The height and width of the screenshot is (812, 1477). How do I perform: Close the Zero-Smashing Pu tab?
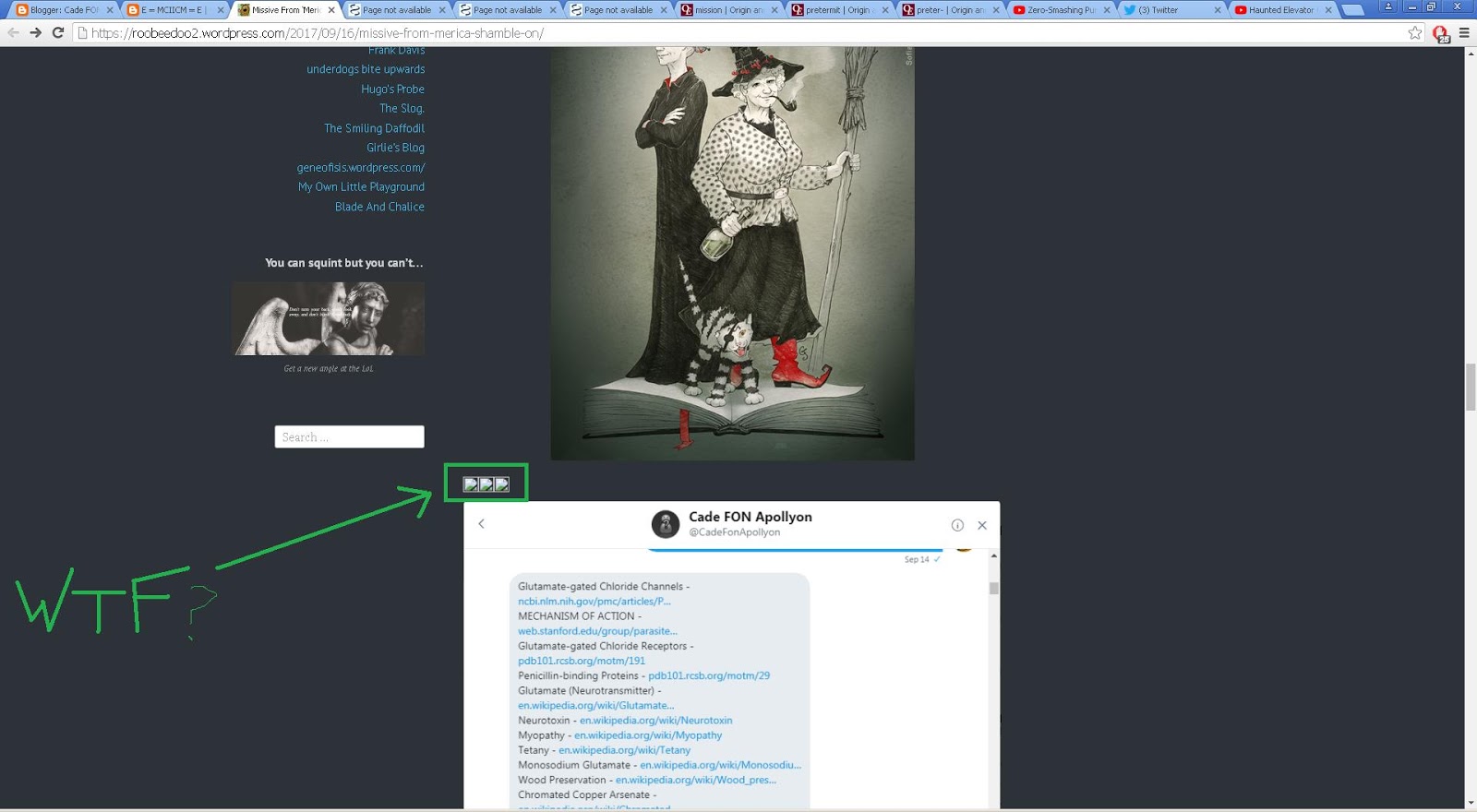point(1107,10)
